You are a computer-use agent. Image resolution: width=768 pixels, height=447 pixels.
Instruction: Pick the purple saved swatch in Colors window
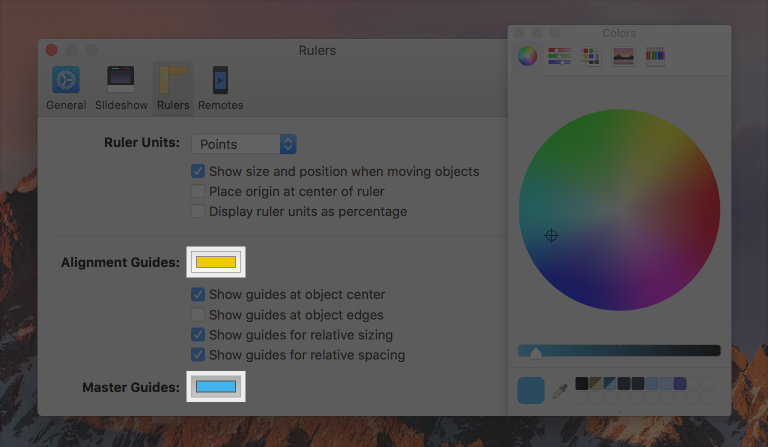(680, 383)
